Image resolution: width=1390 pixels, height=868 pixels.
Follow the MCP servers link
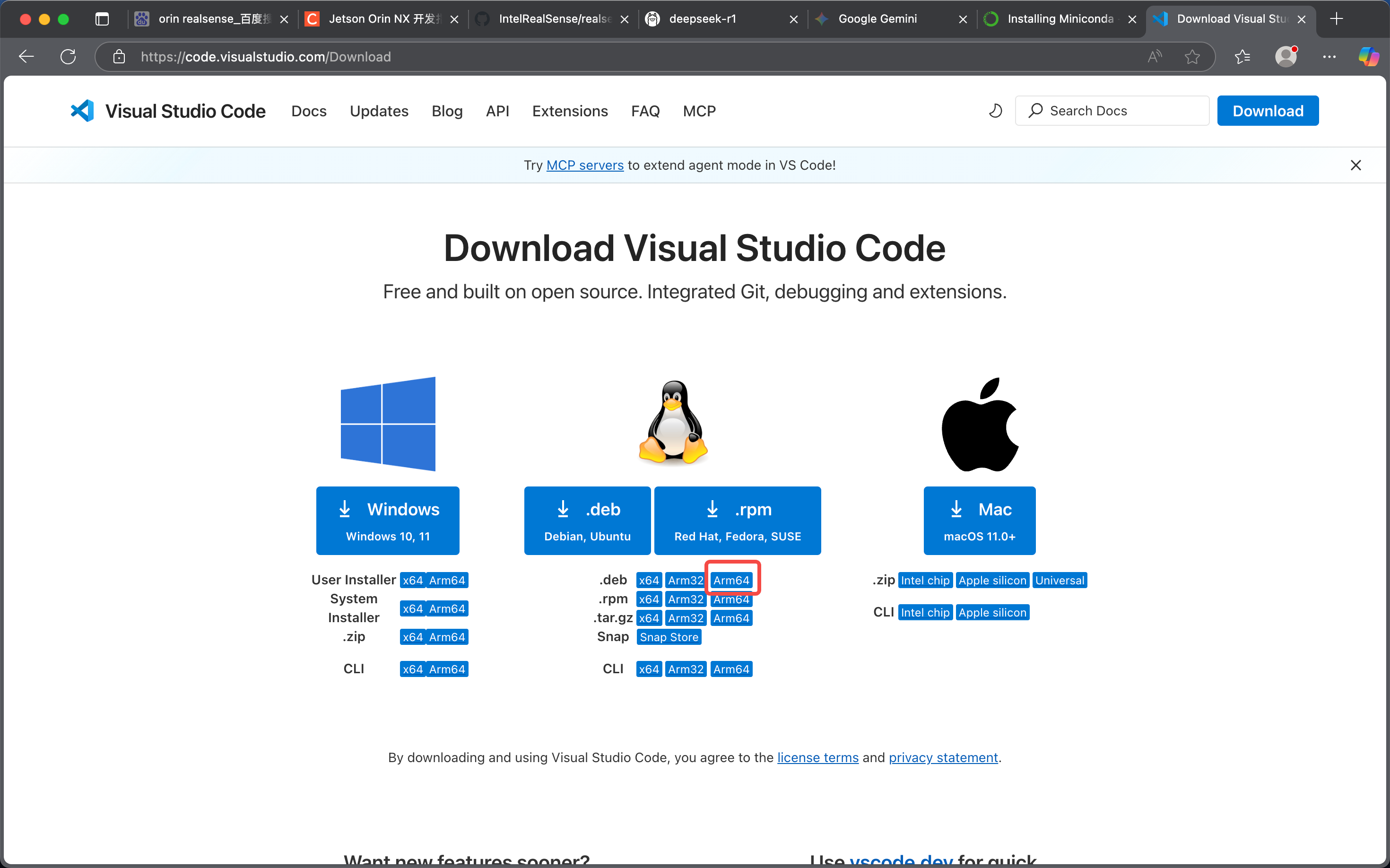(x=584, y=165)
